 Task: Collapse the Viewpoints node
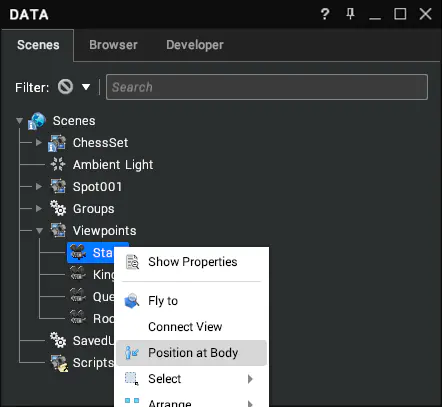[x=39, y=231]
